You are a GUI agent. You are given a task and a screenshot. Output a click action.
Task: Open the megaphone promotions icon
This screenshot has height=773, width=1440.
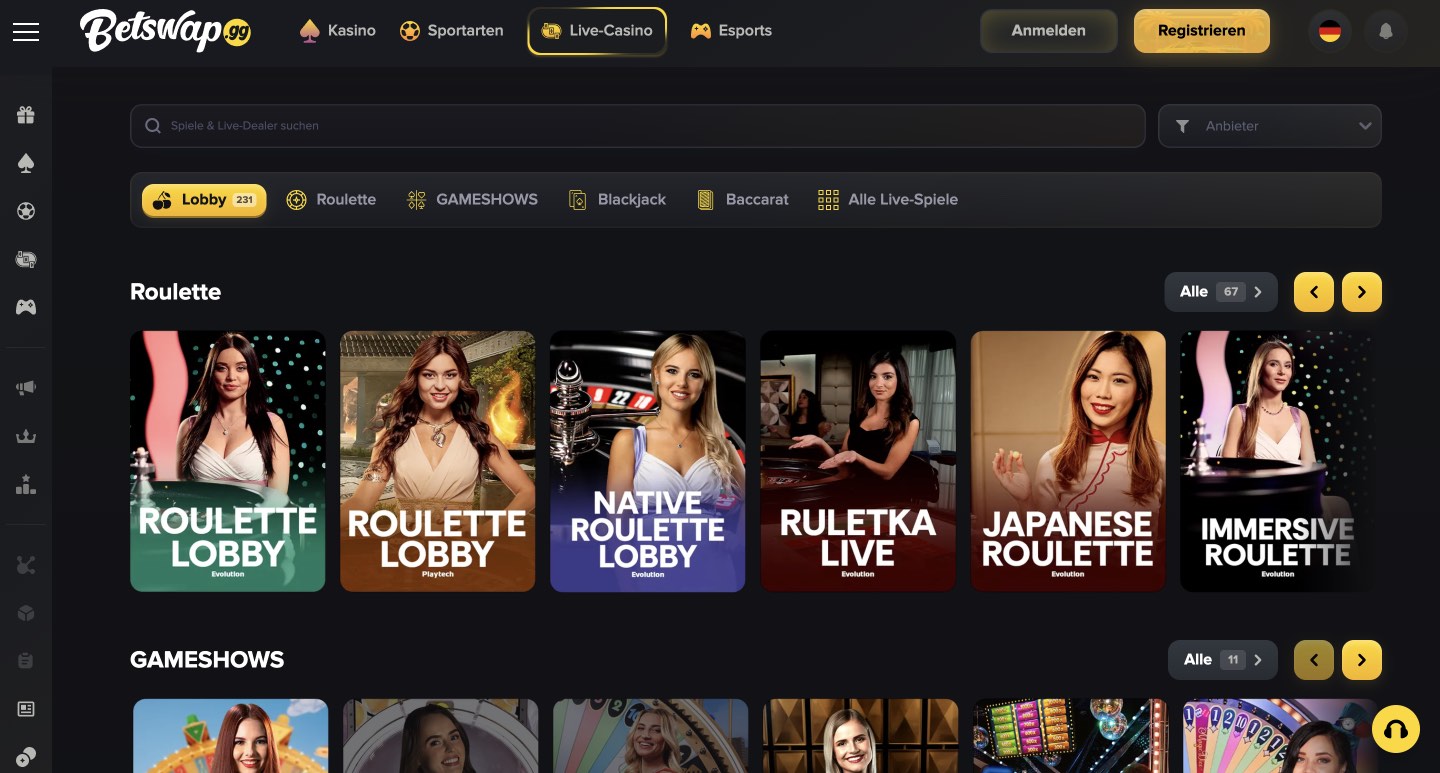coord(26,388)
